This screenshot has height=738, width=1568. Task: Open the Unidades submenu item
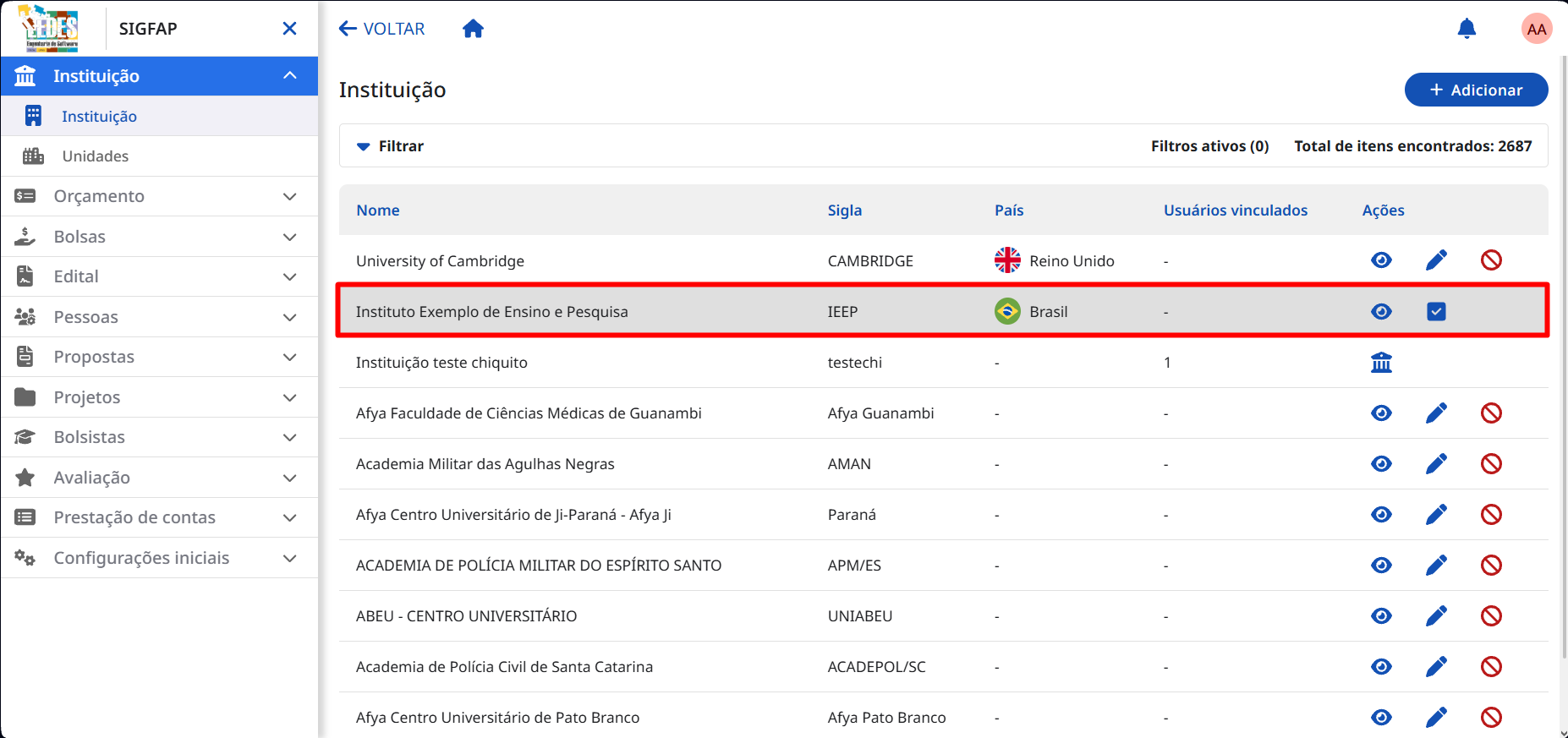[159, 156]
